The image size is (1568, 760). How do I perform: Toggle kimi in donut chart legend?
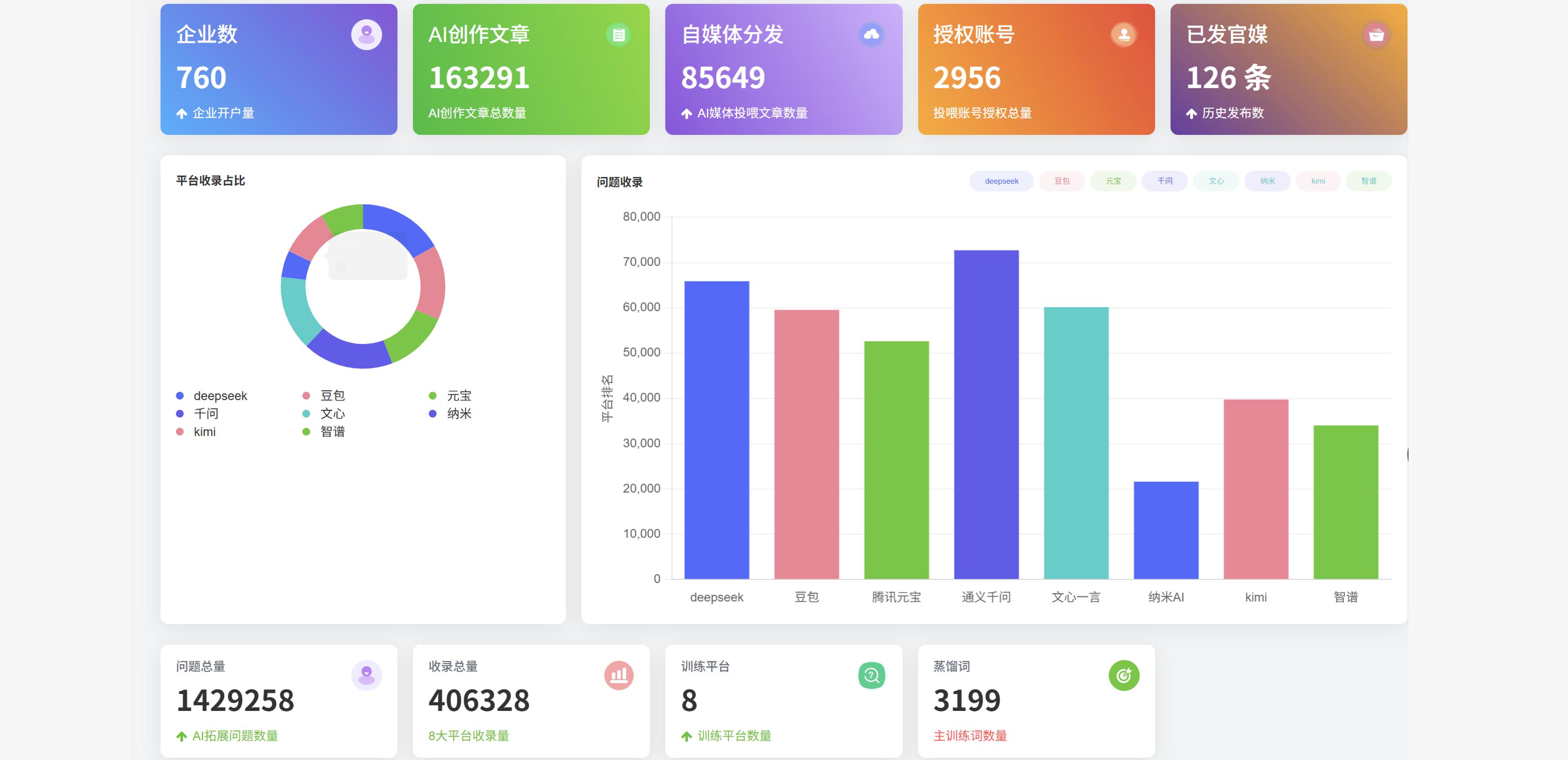196,432
